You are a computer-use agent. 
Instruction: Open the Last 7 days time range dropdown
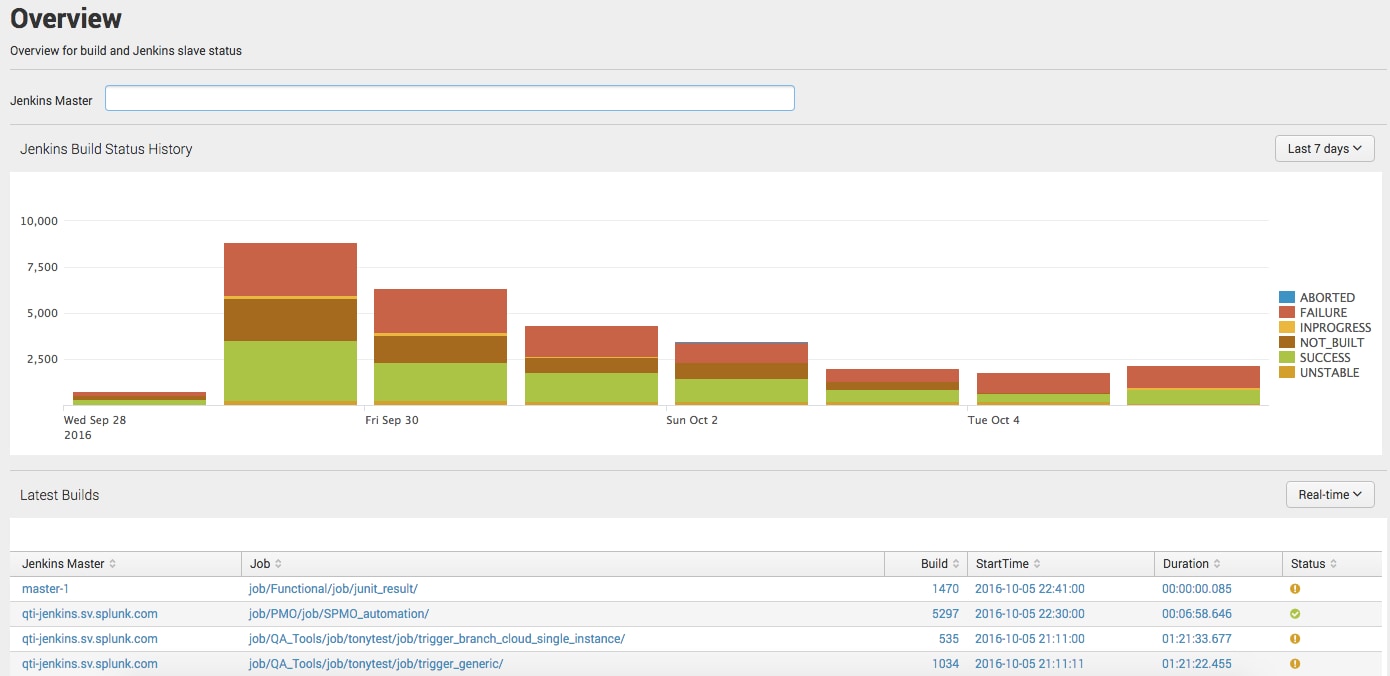1324,149
